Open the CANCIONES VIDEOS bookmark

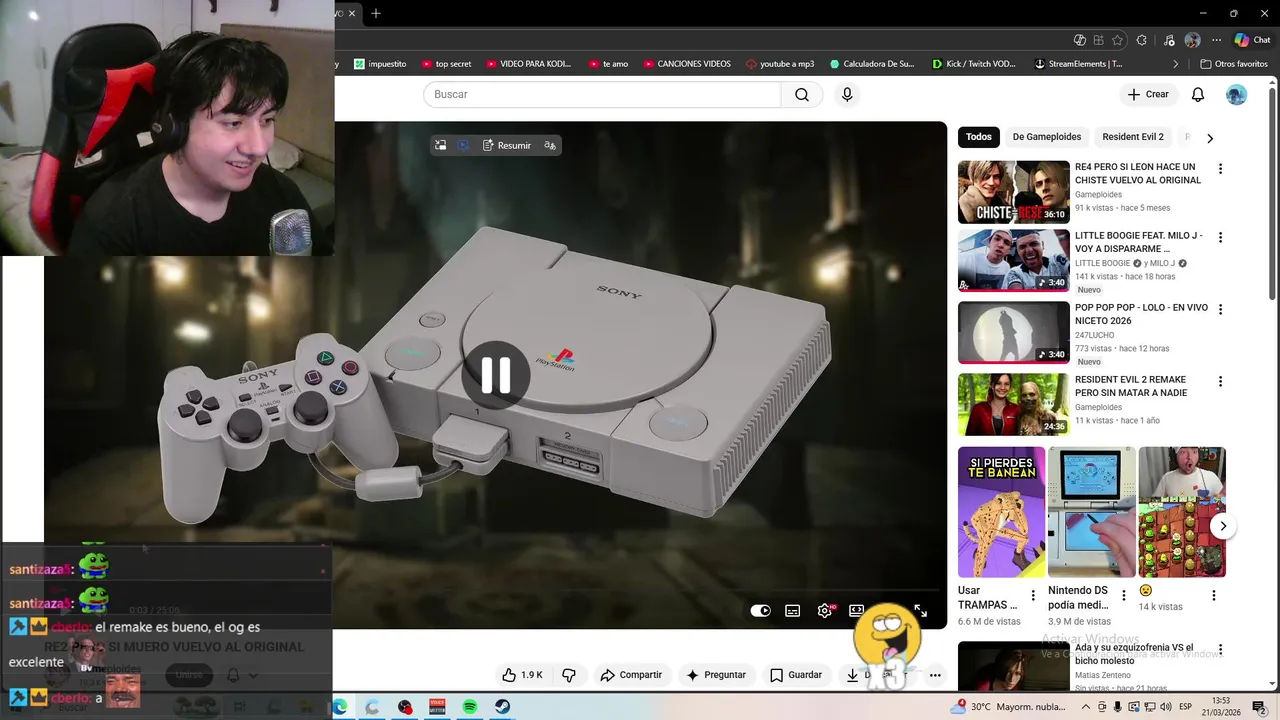pos(687,64)
